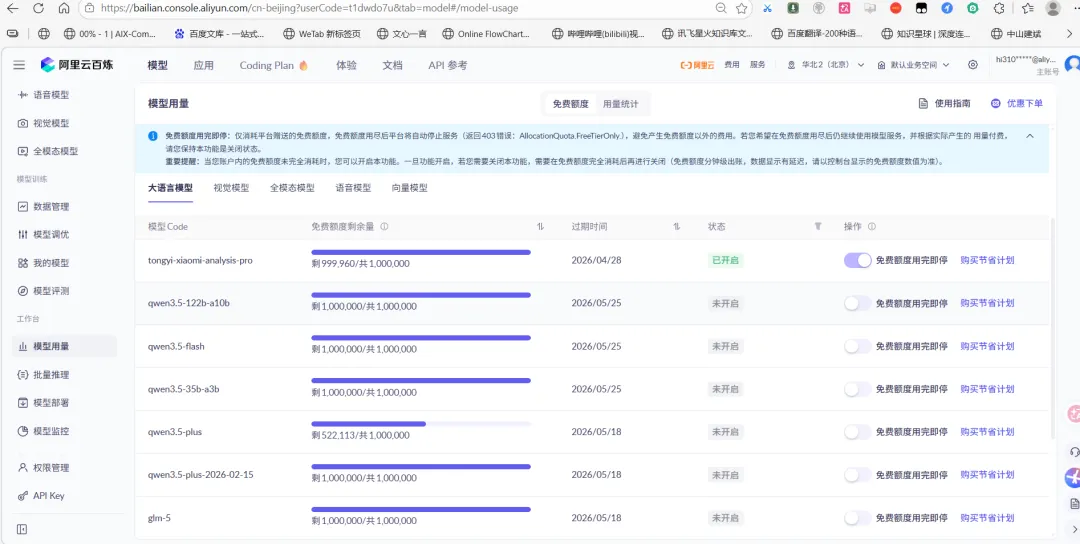Click the 服务 link in top bar
This screenshot has height=544, width=1080.
[758, 65]
